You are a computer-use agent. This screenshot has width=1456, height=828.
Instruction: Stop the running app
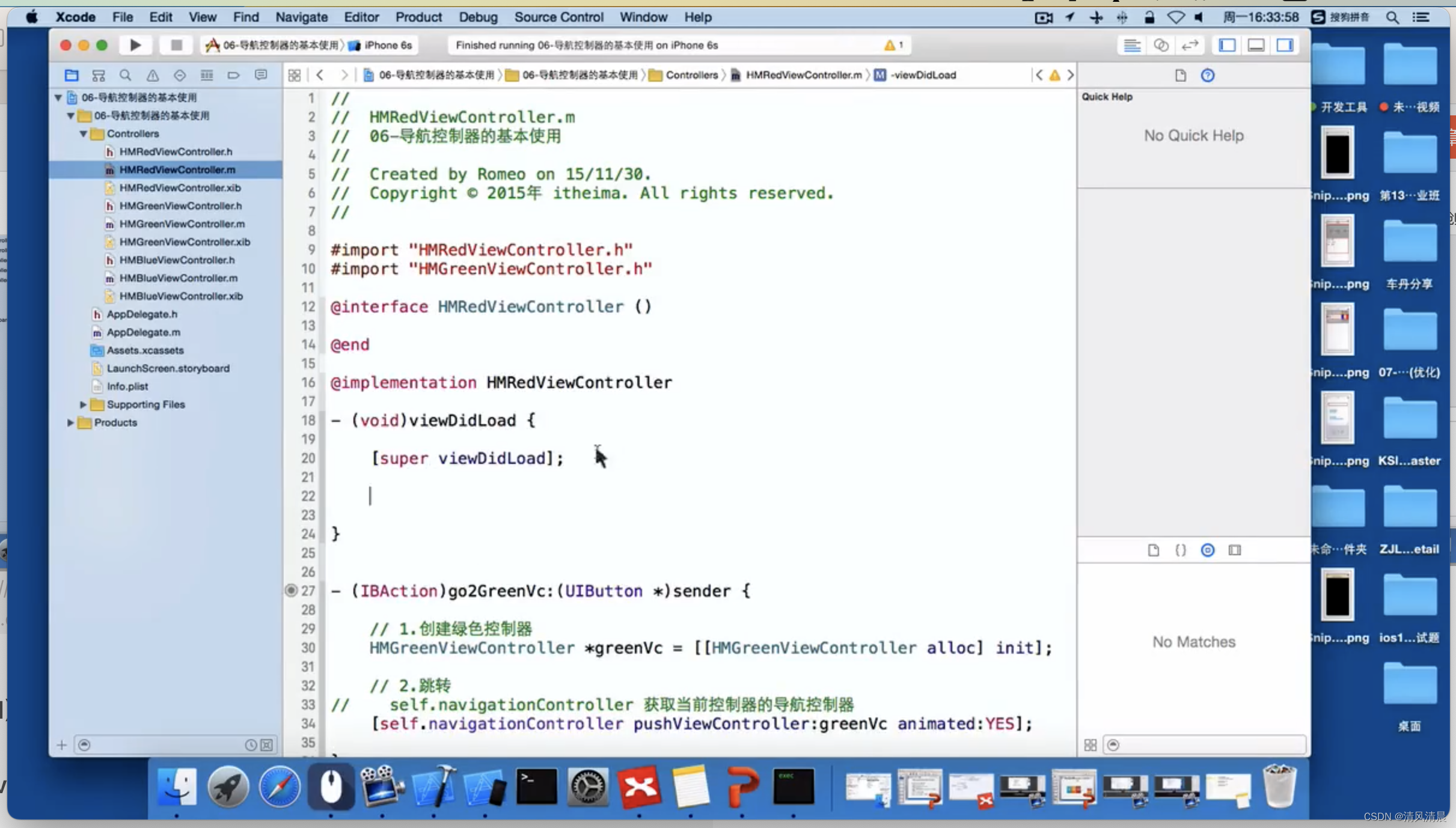[176, 45]
